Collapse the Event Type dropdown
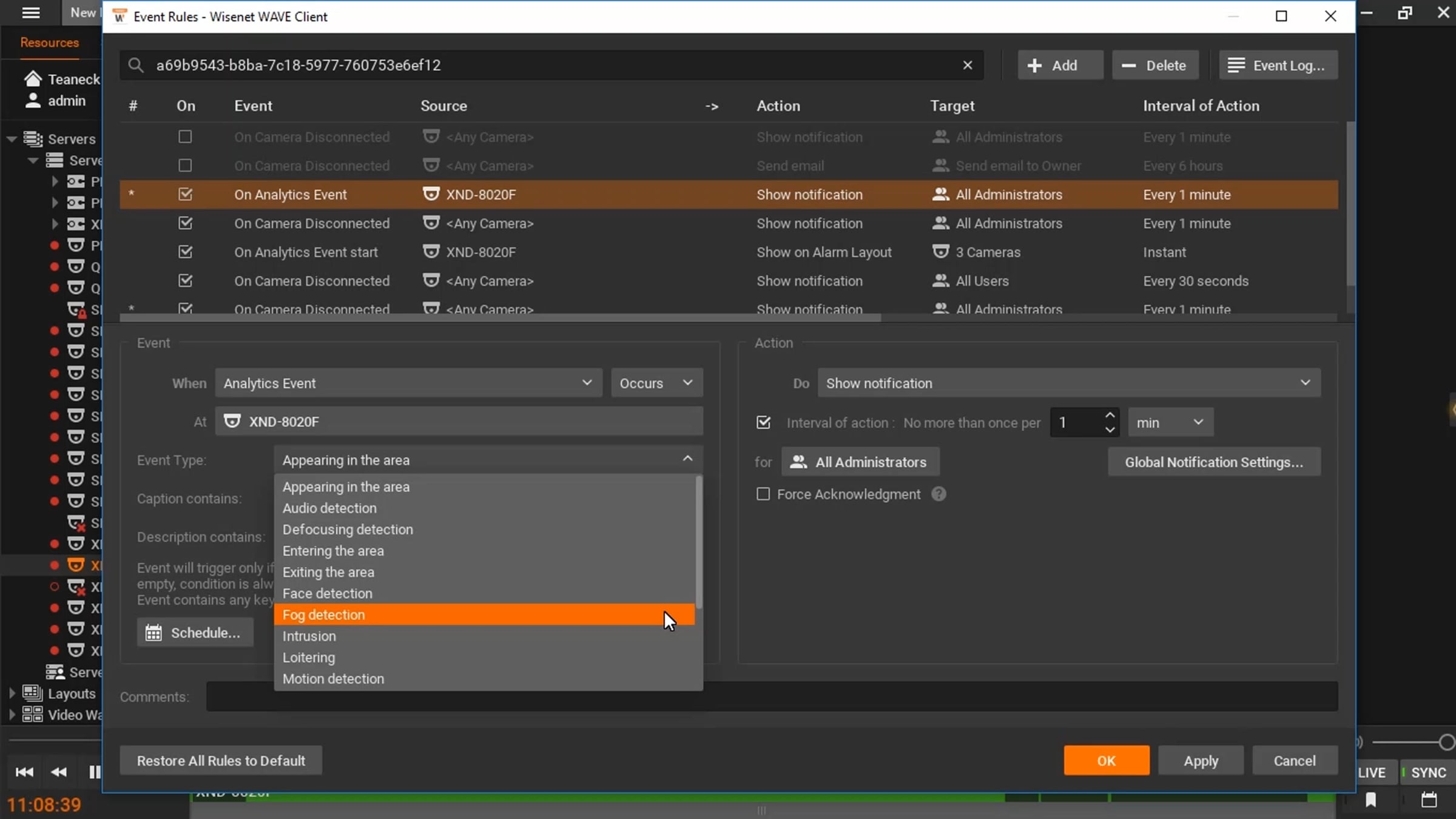The height and width of the screenshot is (819, 1456). click(x=687, y=459)
